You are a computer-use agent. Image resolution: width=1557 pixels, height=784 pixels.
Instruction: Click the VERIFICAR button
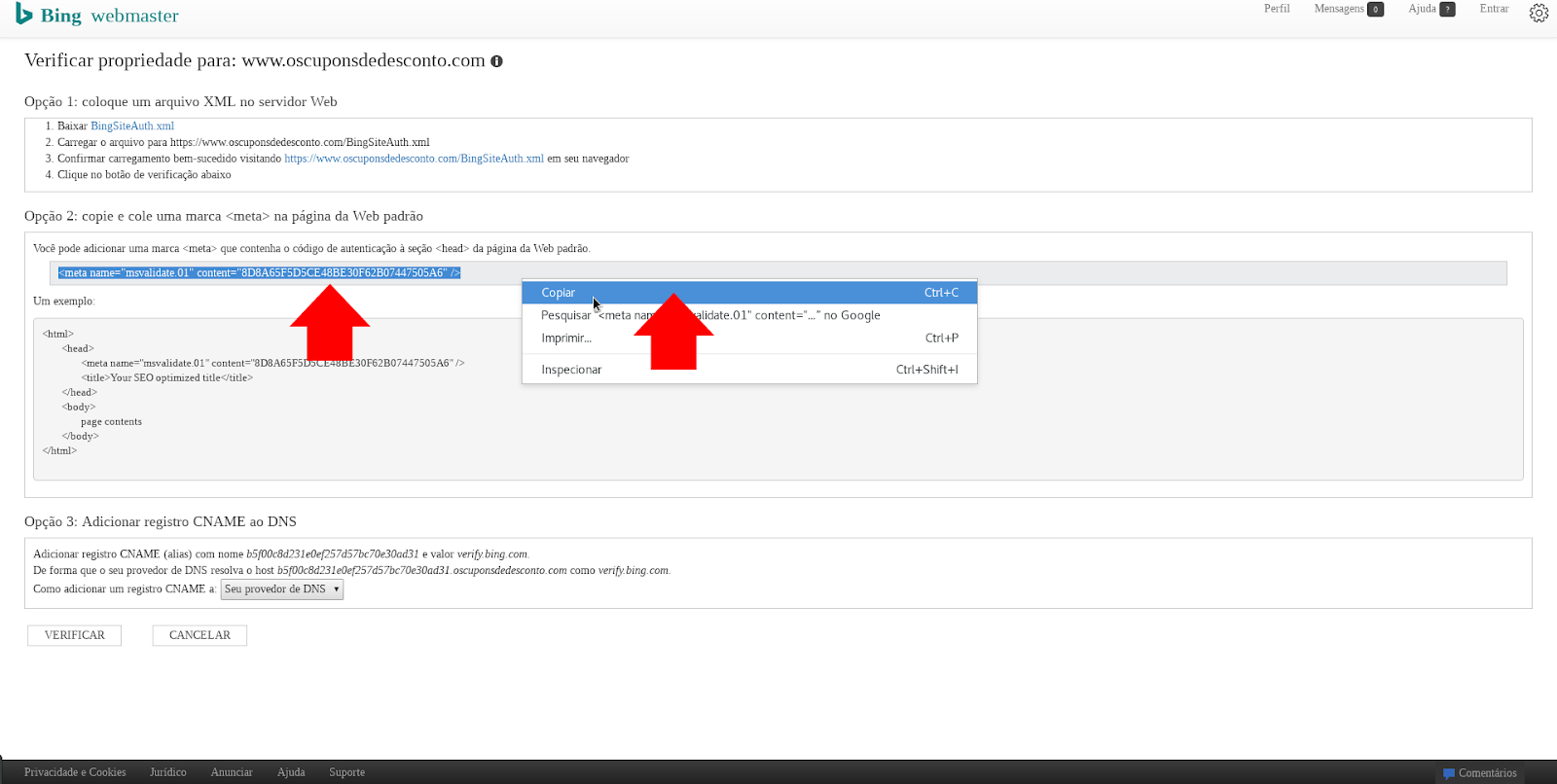(75, 635)
